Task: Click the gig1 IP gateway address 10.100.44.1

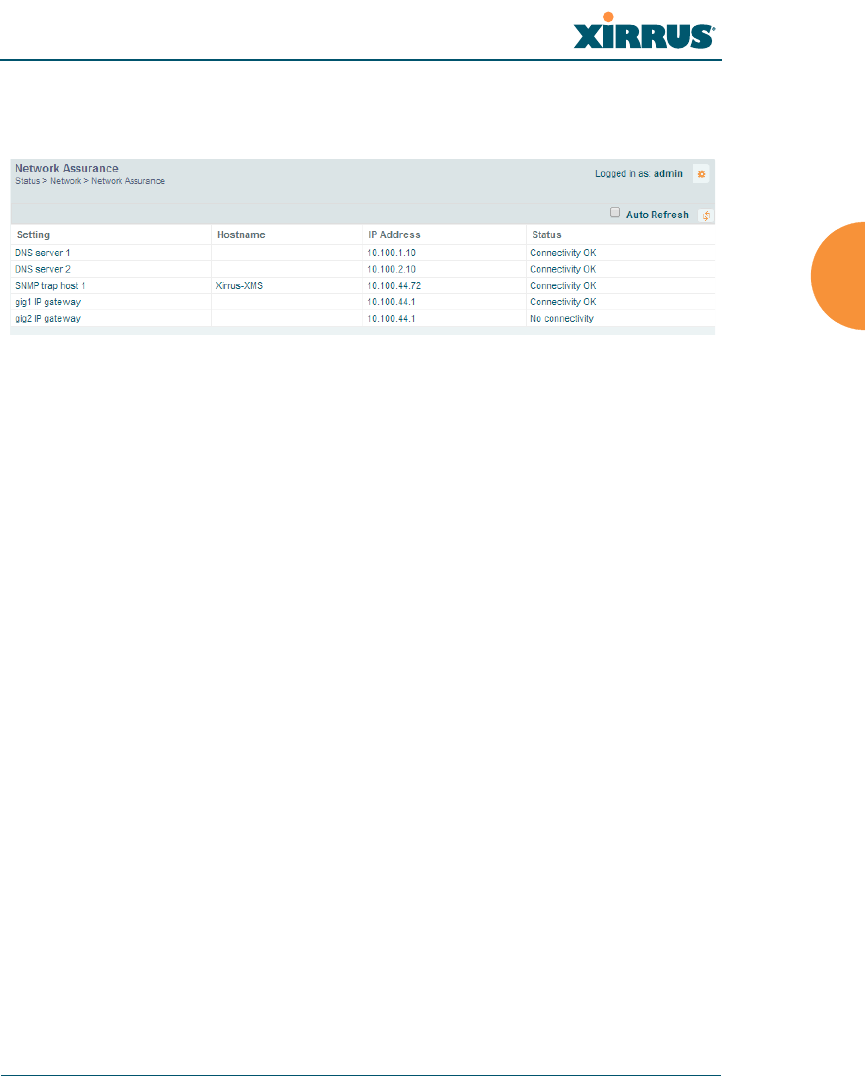Action: coord(391,302)
